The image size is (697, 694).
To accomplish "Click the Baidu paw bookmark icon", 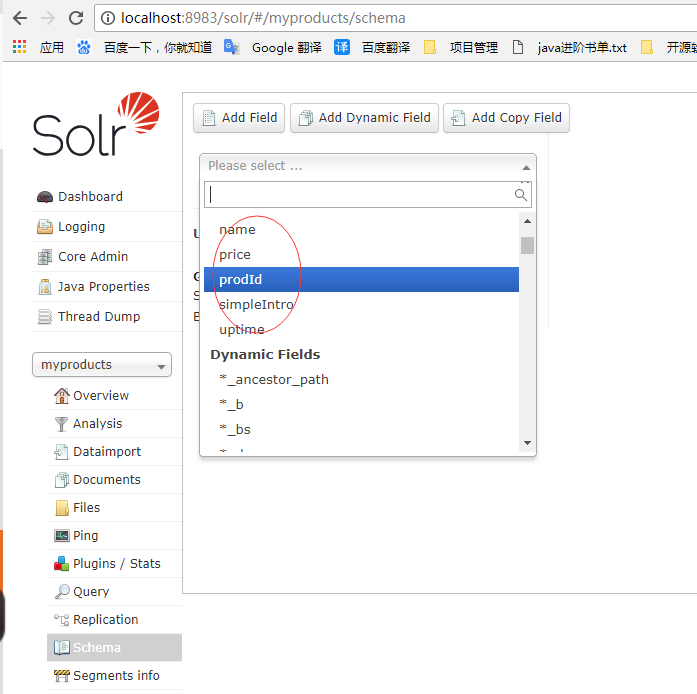I will pos(84,47).
